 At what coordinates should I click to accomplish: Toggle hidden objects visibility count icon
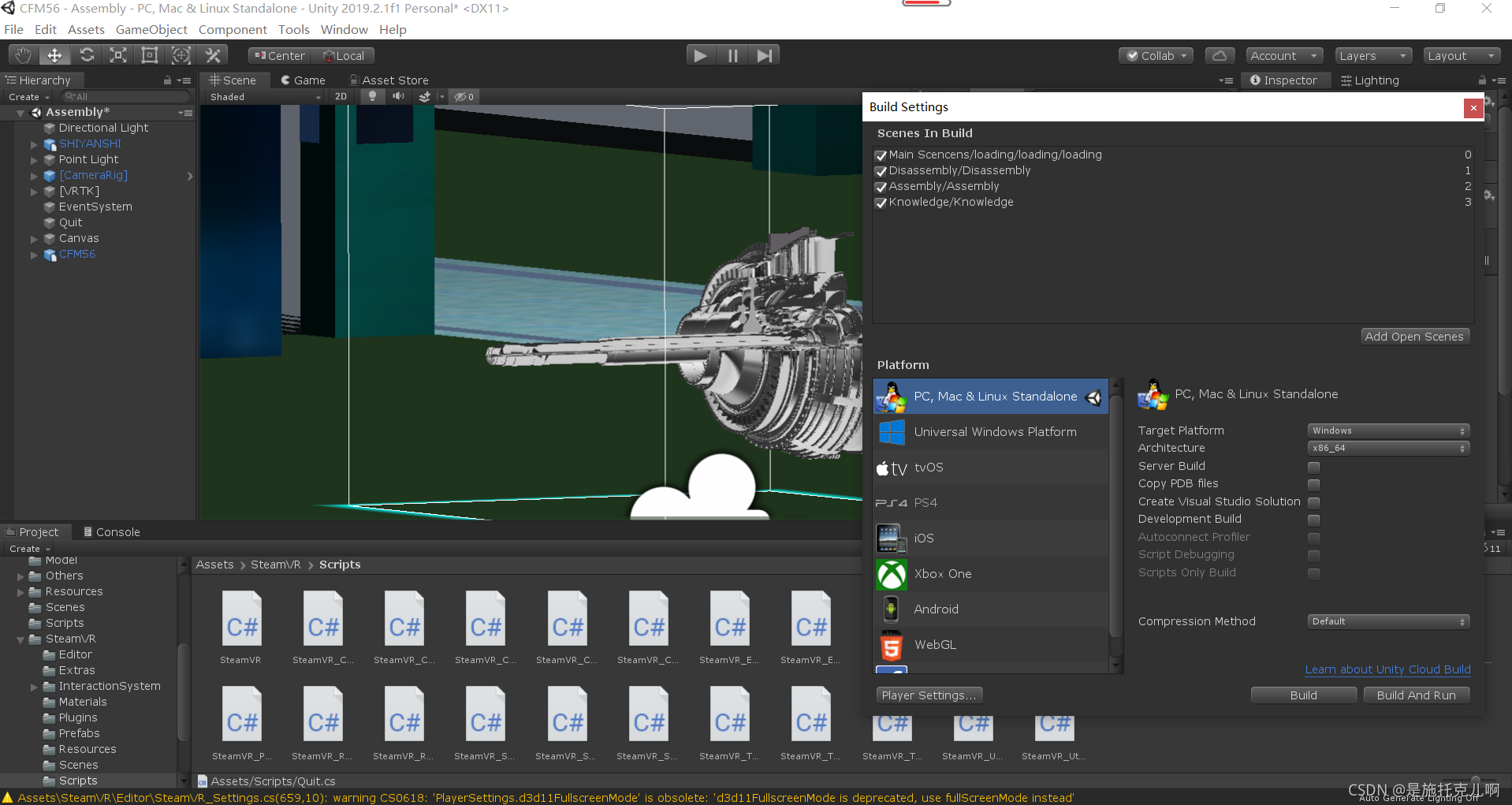464,96
